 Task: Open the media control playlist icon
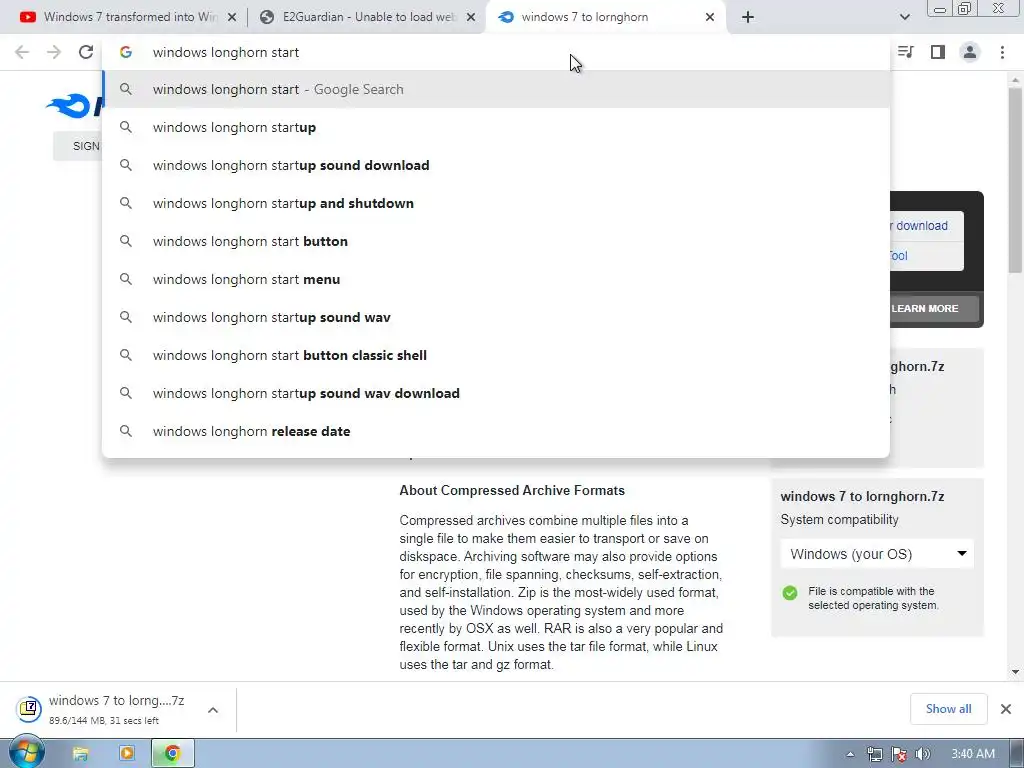[x=906, y=52]
